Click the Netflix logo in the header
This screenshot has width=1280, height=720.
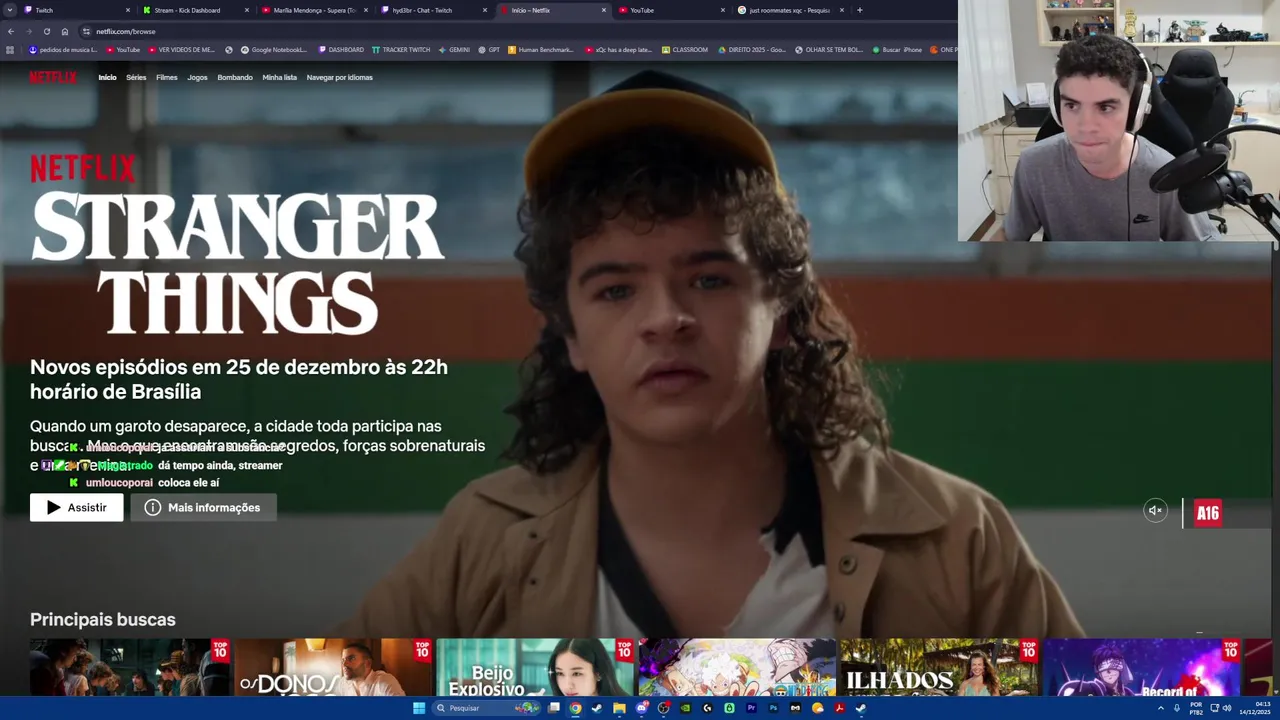pyautogui.click(x=52, y=77)
